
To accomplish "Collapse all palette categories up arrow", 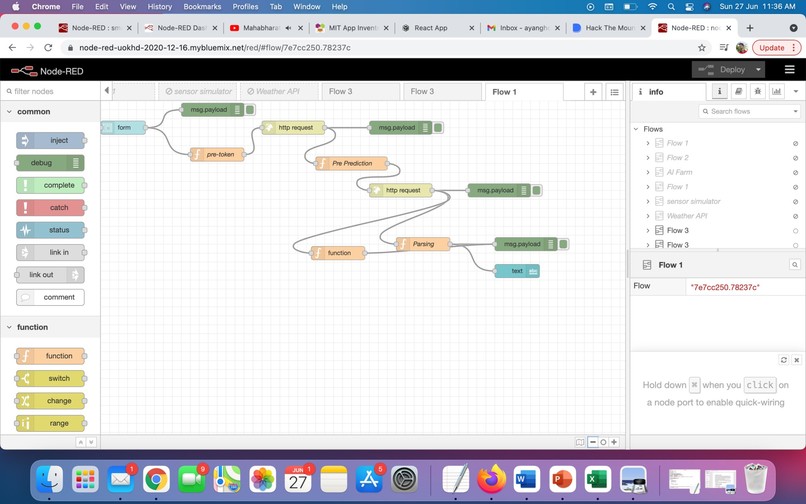I will point(81,442).
